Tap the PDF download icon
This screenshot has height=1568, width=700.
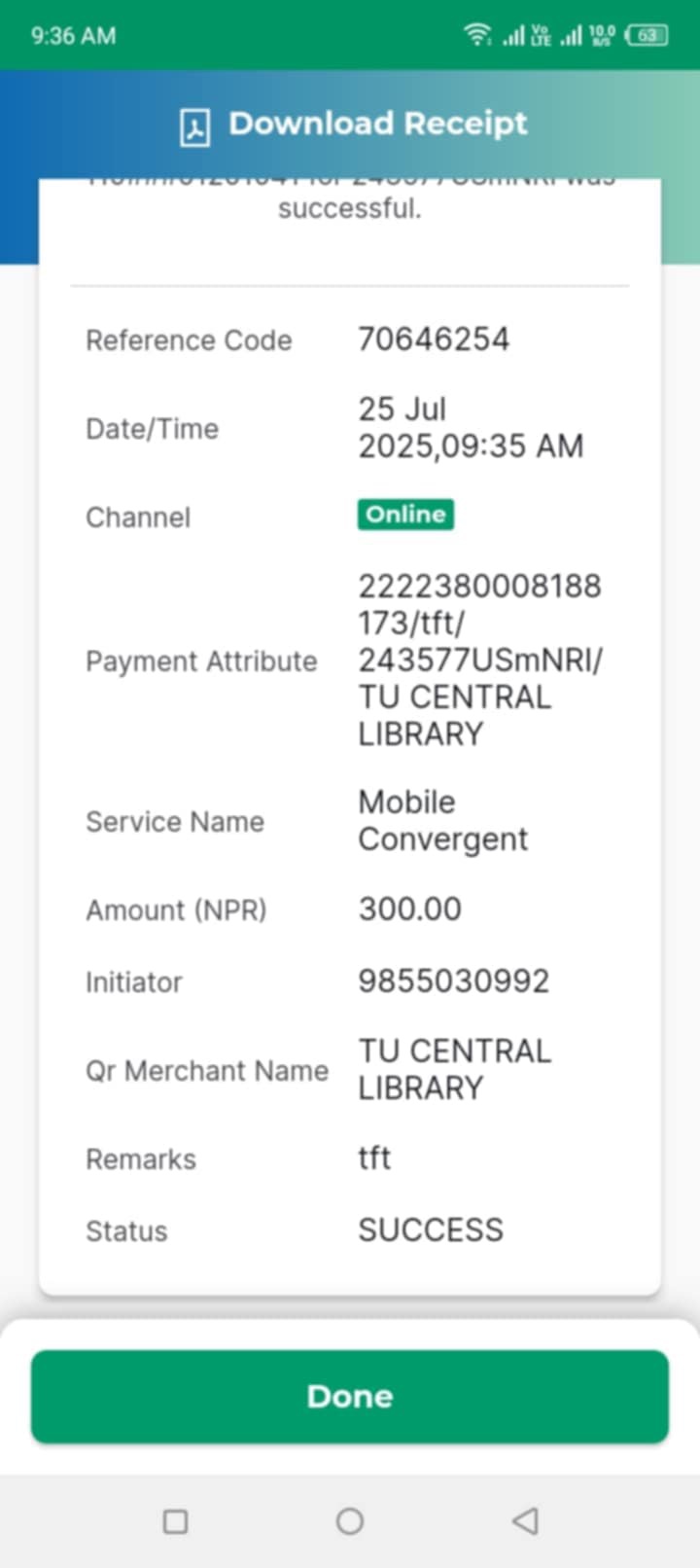tap(194, 126)
